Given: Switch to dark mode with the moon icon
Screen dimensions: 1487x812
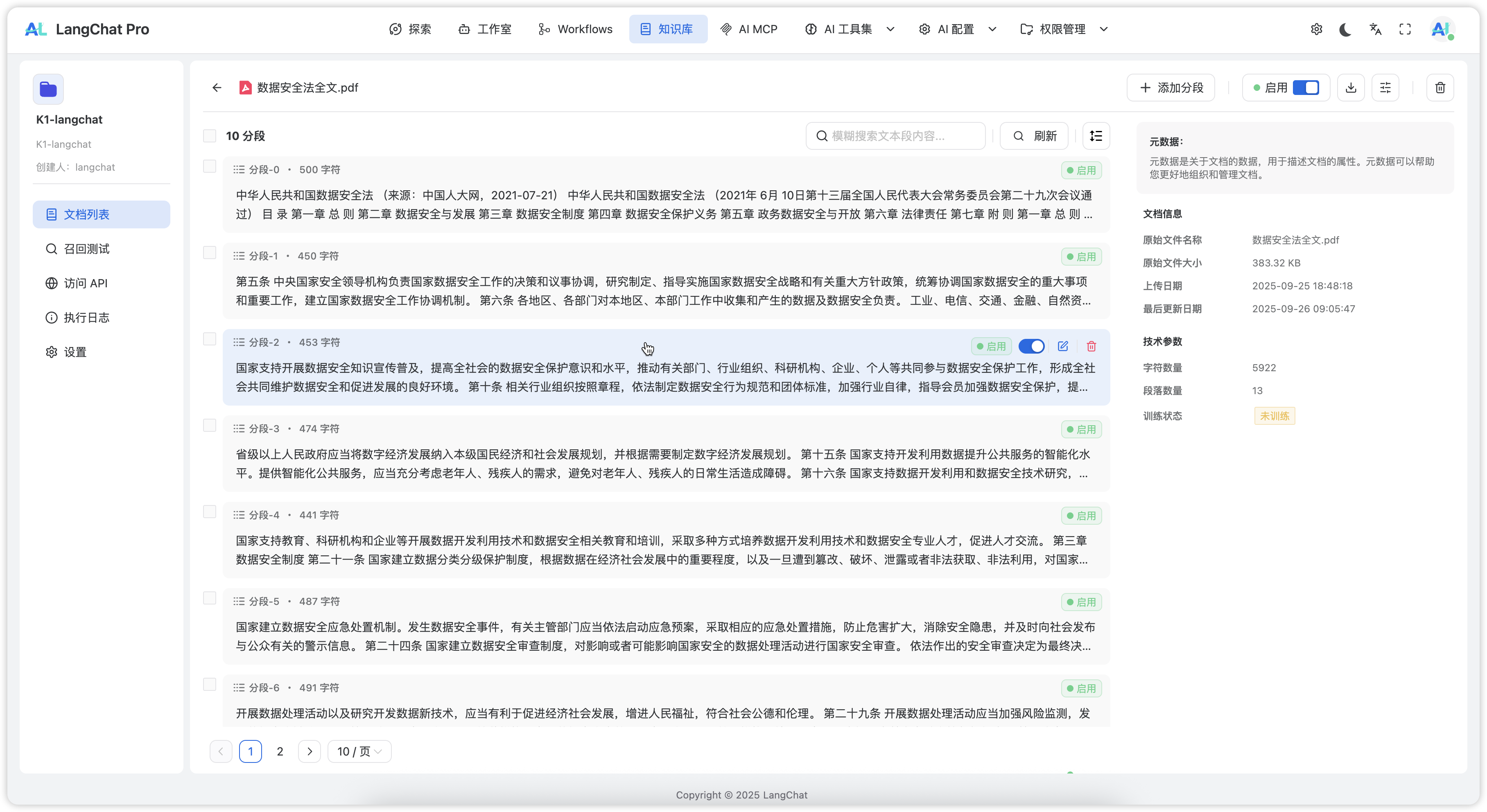Looking at the screenshot, I should click(x=1345, y=29).
